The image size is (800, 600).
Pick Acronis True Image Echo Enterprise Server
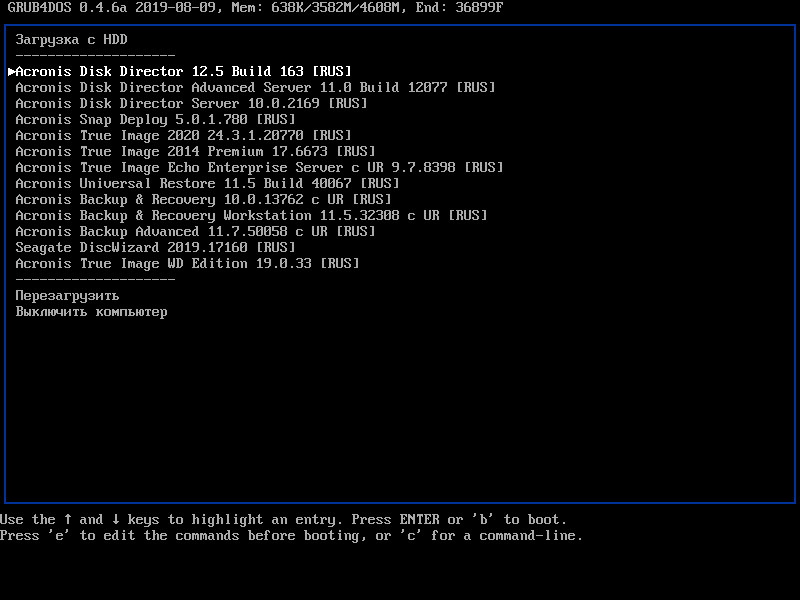[259, 168]
